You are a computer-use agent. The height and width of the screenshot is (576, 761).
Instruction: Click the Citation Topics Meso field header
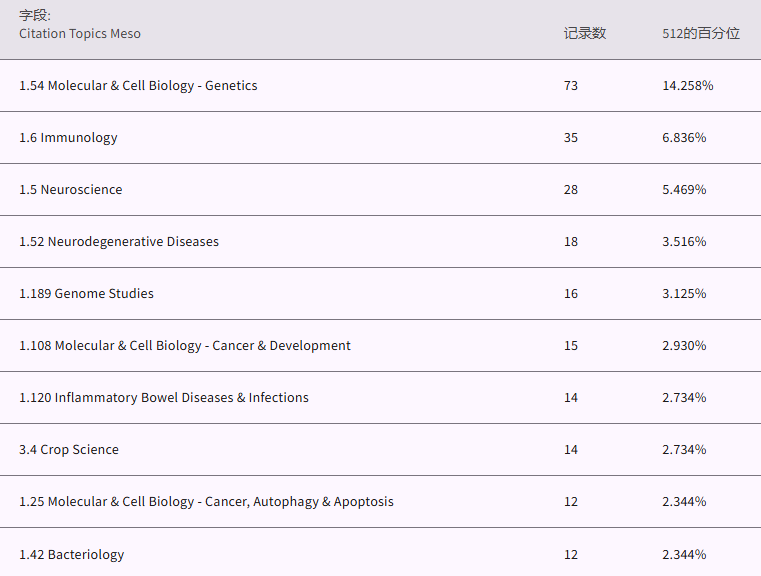pos(80,34)
